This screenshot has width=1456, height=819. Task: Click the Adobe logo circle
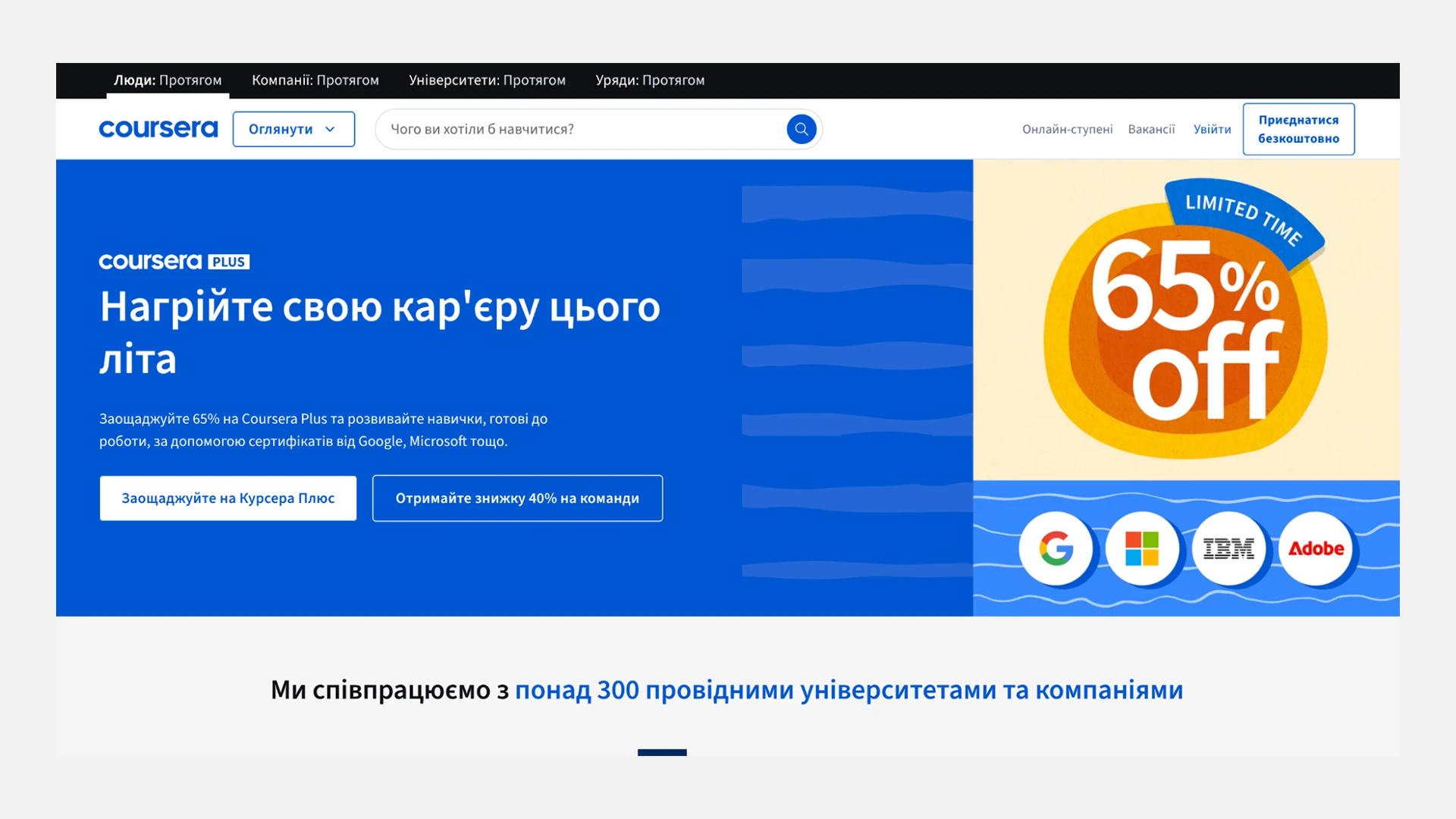point(1316,548)
